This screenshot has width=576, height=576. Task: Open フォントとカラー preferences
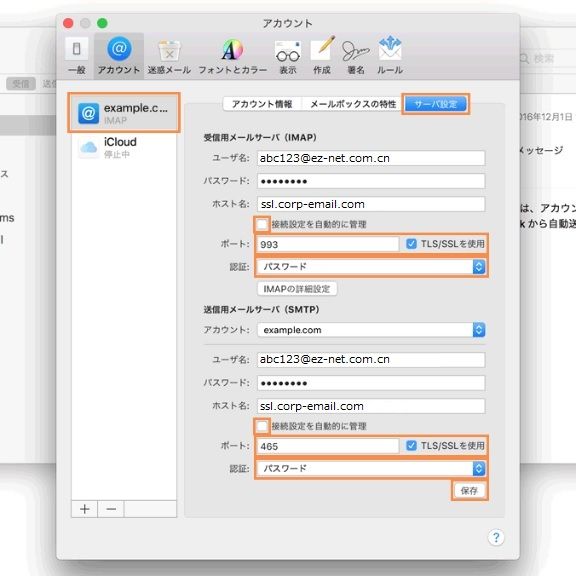[x=233, y=55]
